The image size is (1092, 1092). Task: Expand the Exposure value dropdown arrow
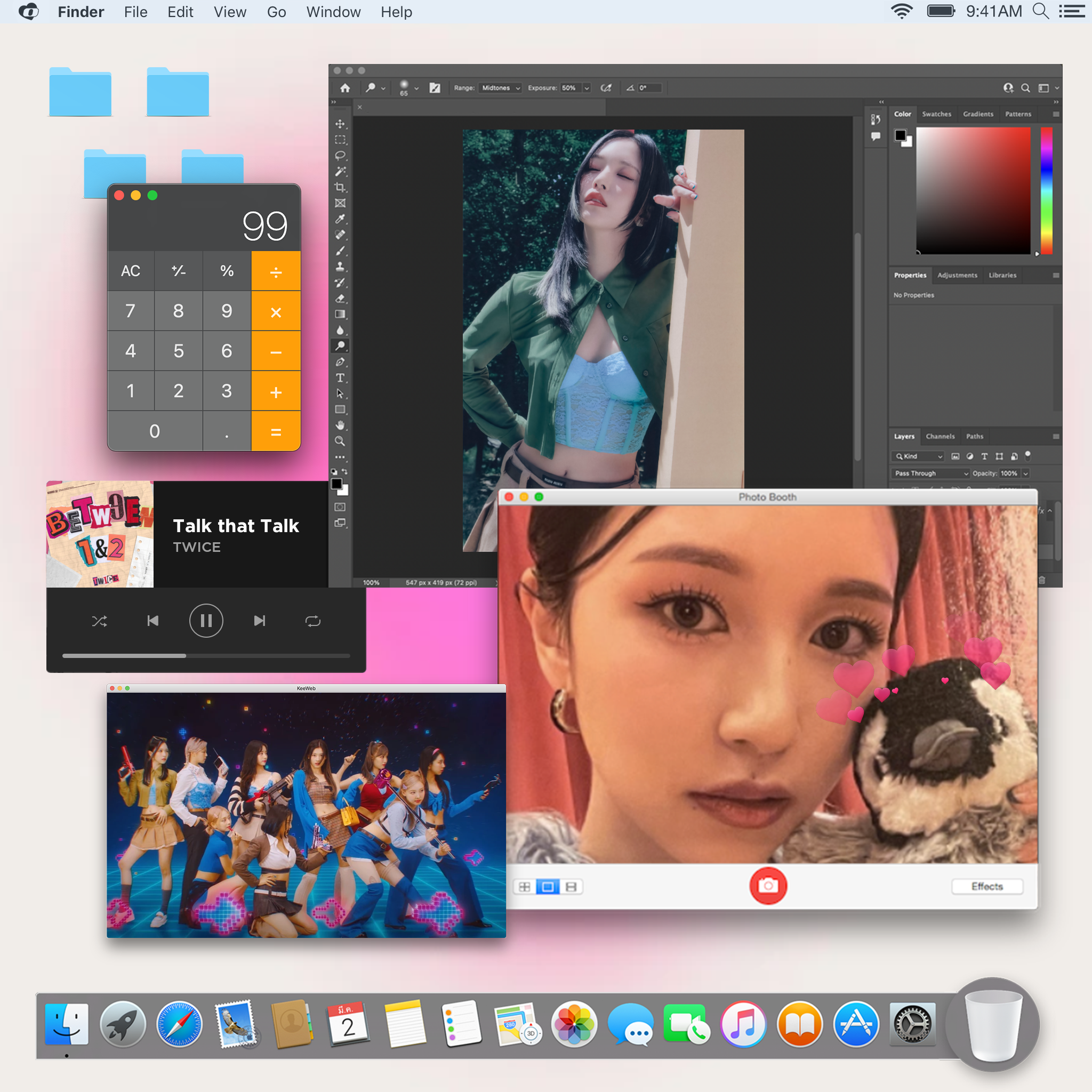pyautogui.click(x=587, y=88)
